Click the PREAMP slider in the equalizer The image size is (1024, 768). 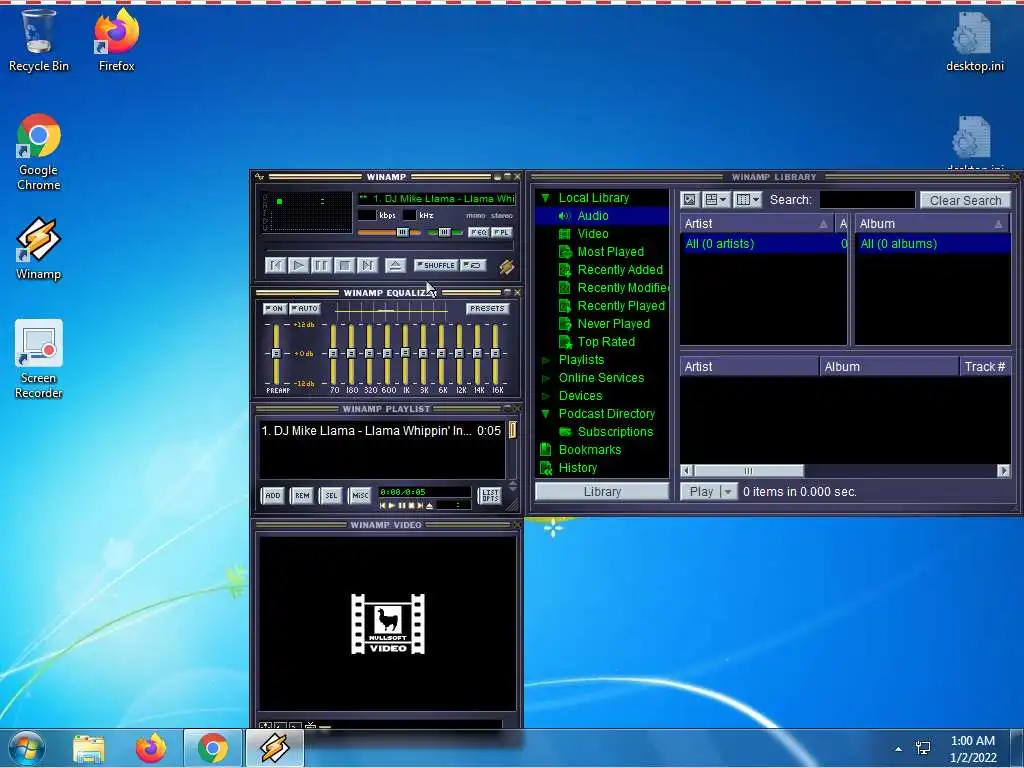(x=276, y=353)
